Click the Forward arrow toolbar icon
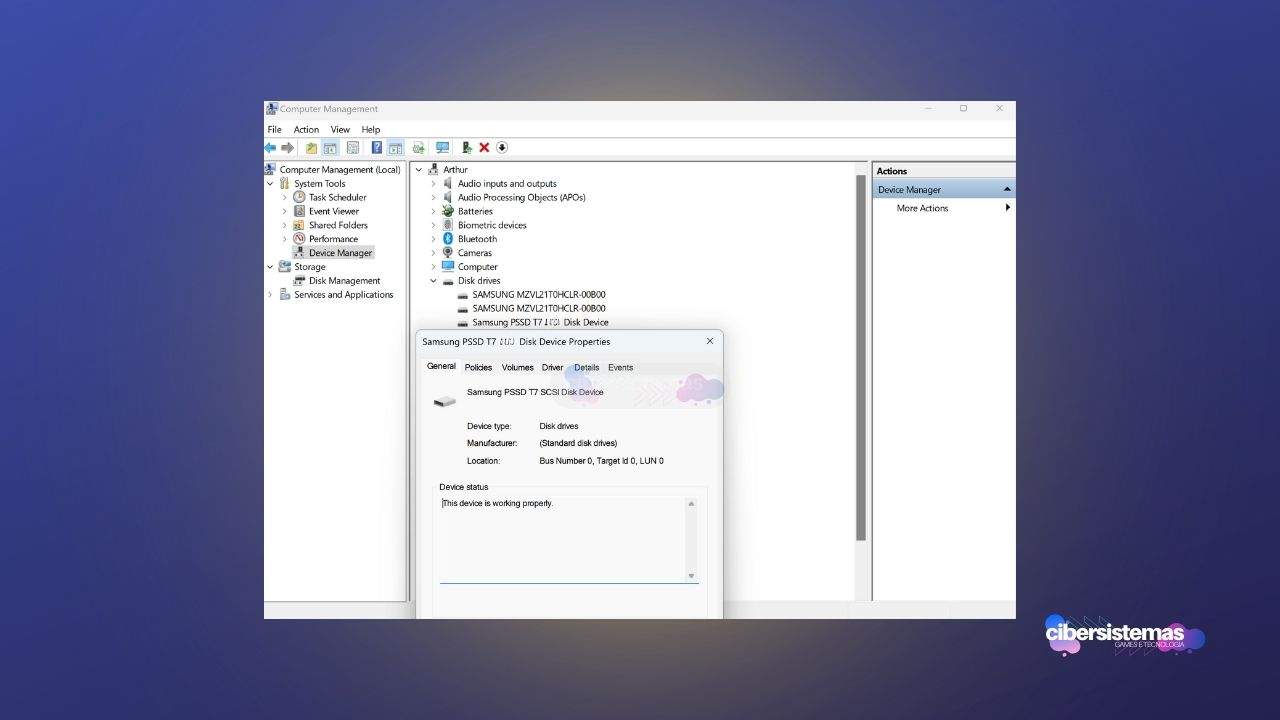 click(x=287, y=148)
